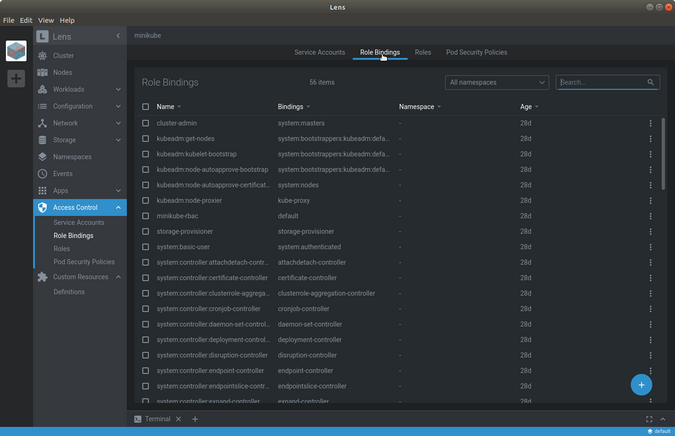
Task: Add a new cluster with plus icon
Action: click(x=16, y=78)
